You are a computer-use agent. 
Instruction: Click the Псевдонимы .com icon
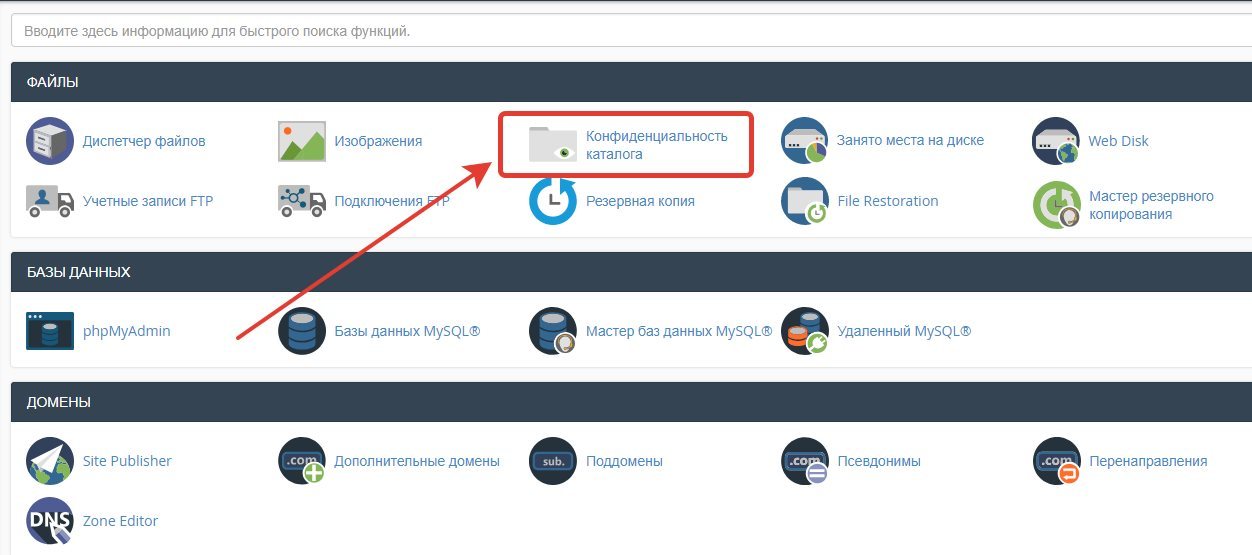click(x=805, y=461)
